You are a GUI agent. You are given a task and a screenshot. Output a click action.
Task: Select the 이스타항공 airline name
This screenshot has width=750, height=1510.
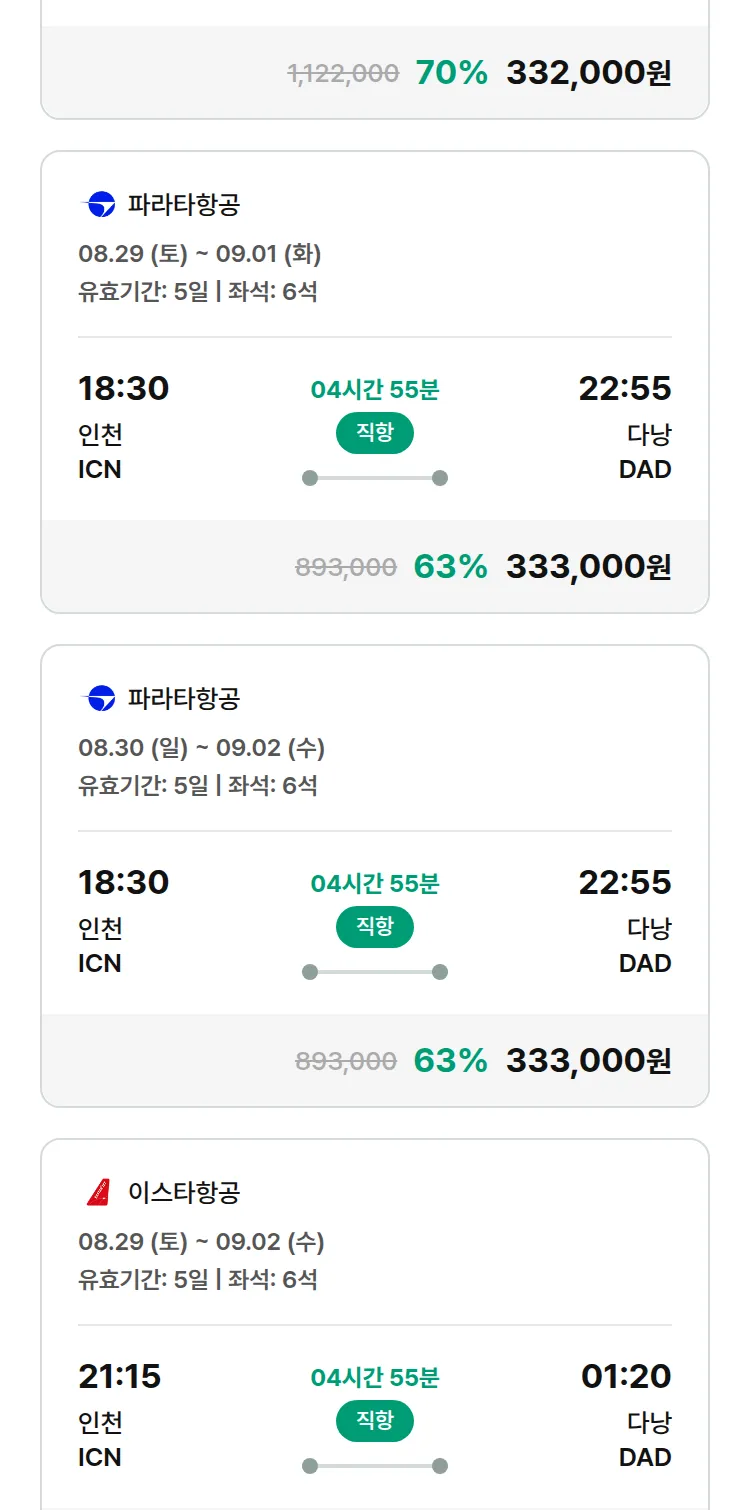[x=184, y=1192]
